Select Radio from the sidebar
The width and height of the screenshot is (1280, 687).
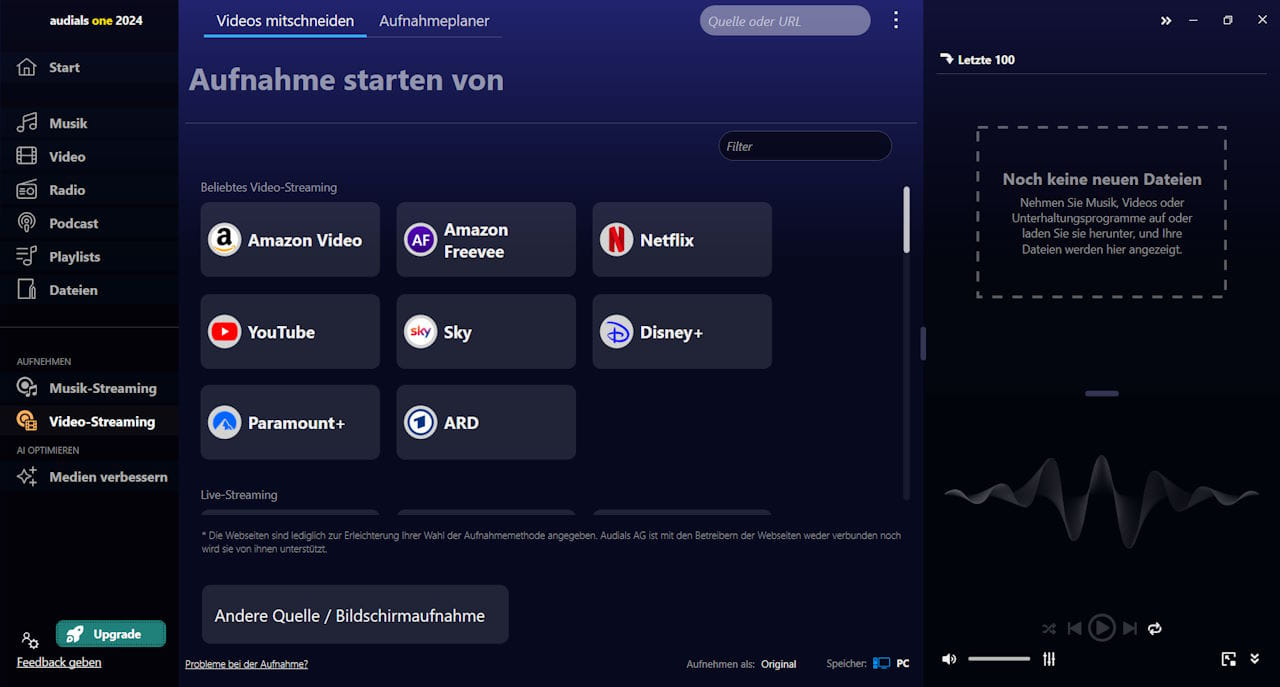click(64, 189)
